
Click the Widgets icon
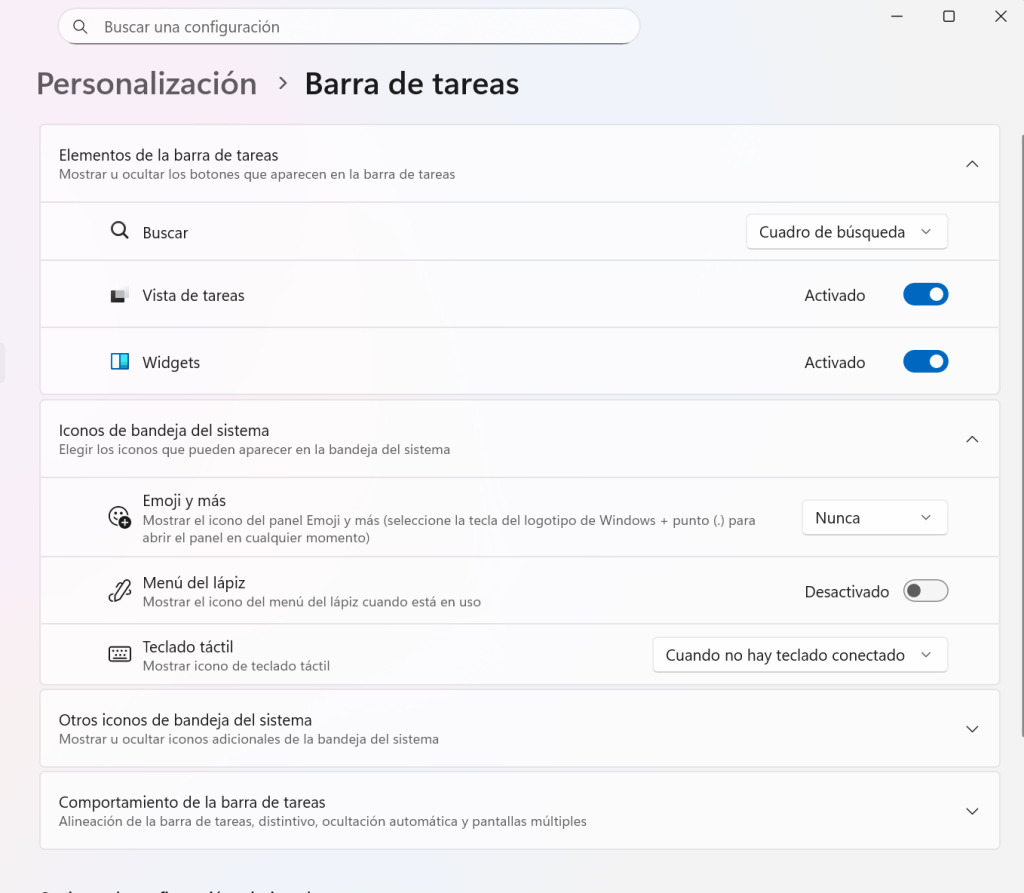[120, 362]
